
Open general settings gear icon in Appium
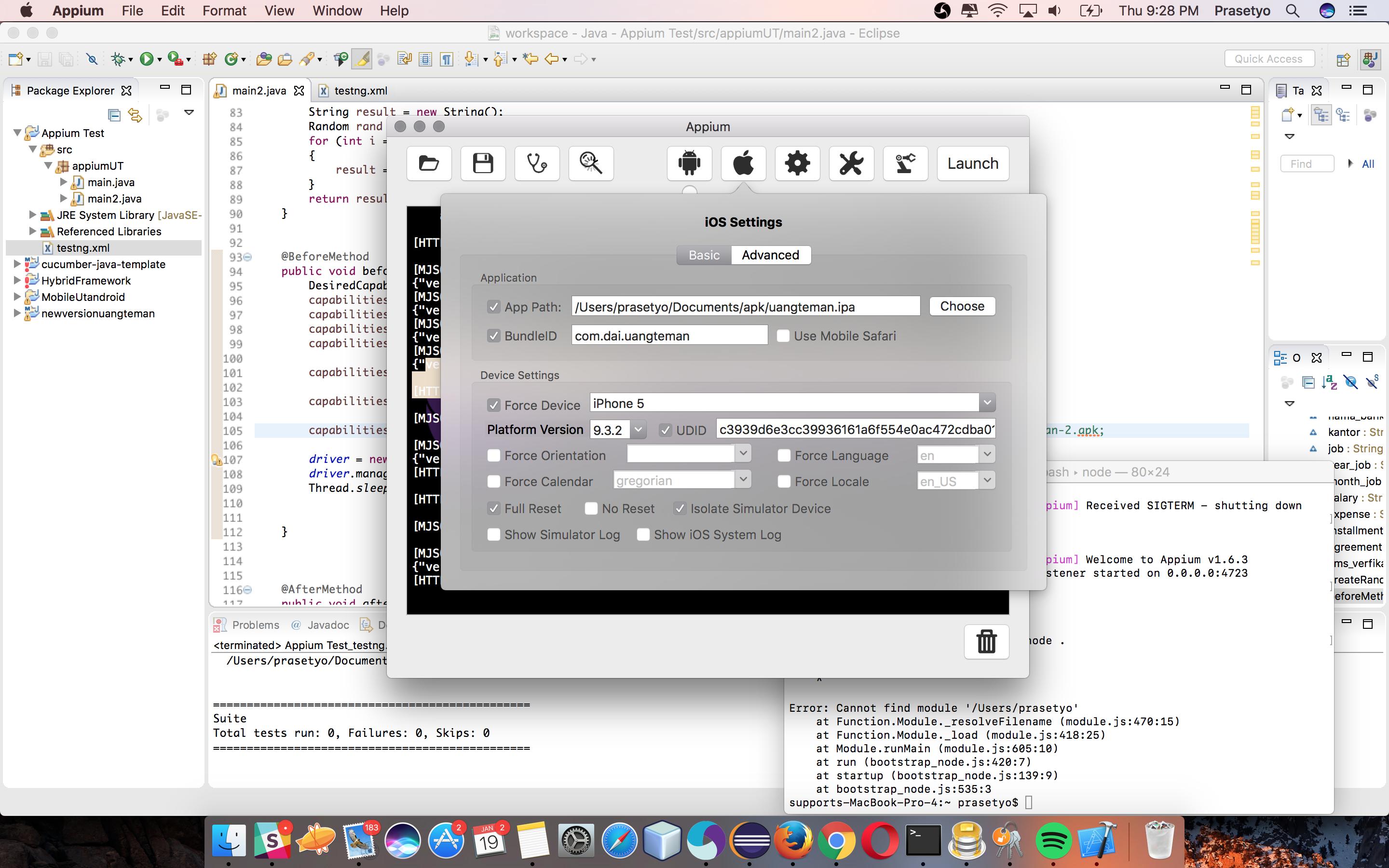[797, 163]
